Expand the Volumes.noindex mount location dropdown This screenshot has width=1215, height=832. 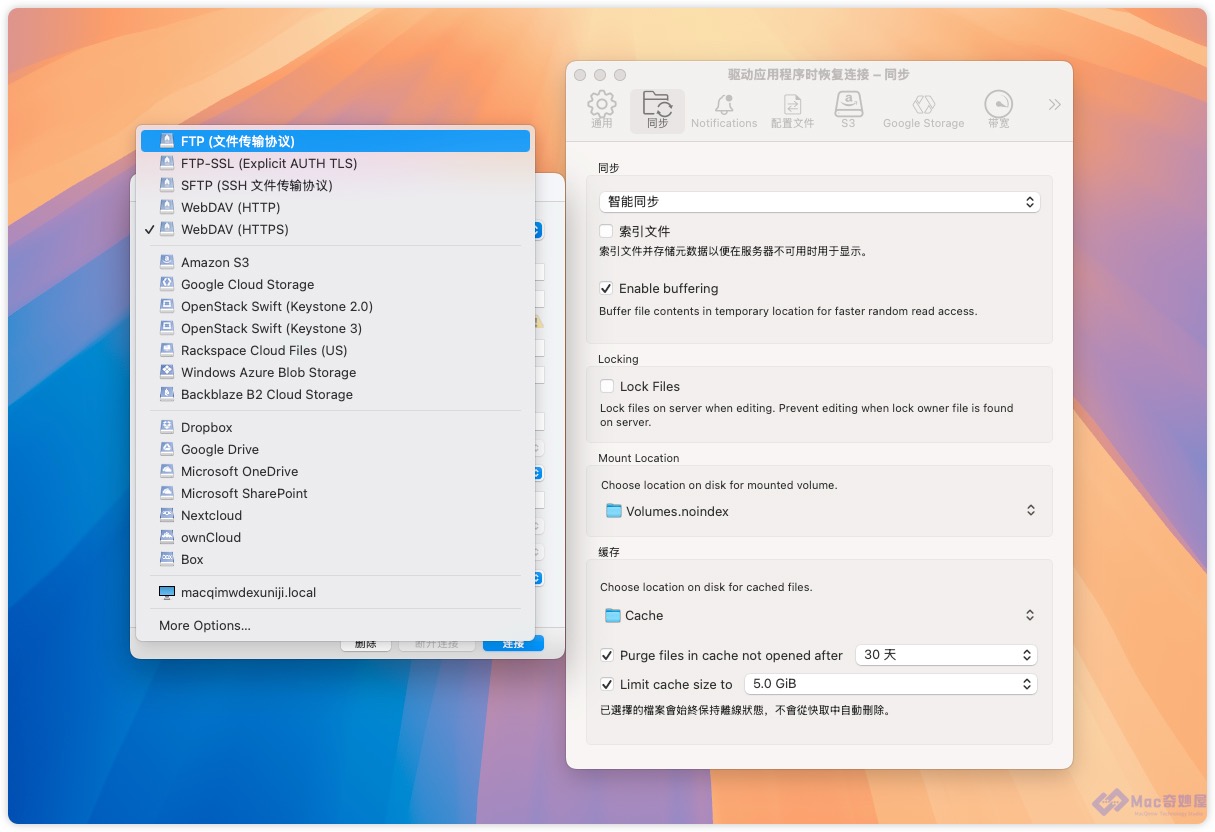(819, 511)
